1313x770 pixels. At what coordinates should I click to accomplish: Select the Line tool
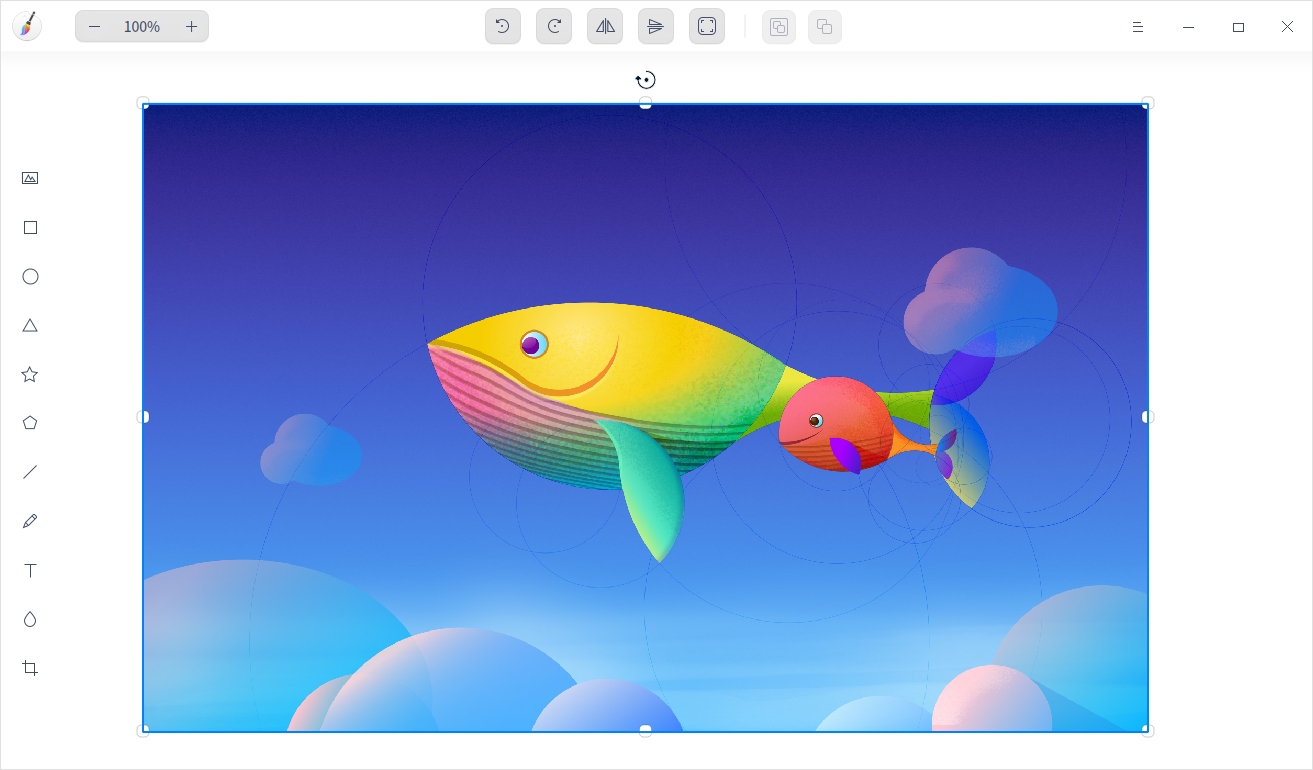click(x=30, y=472)
